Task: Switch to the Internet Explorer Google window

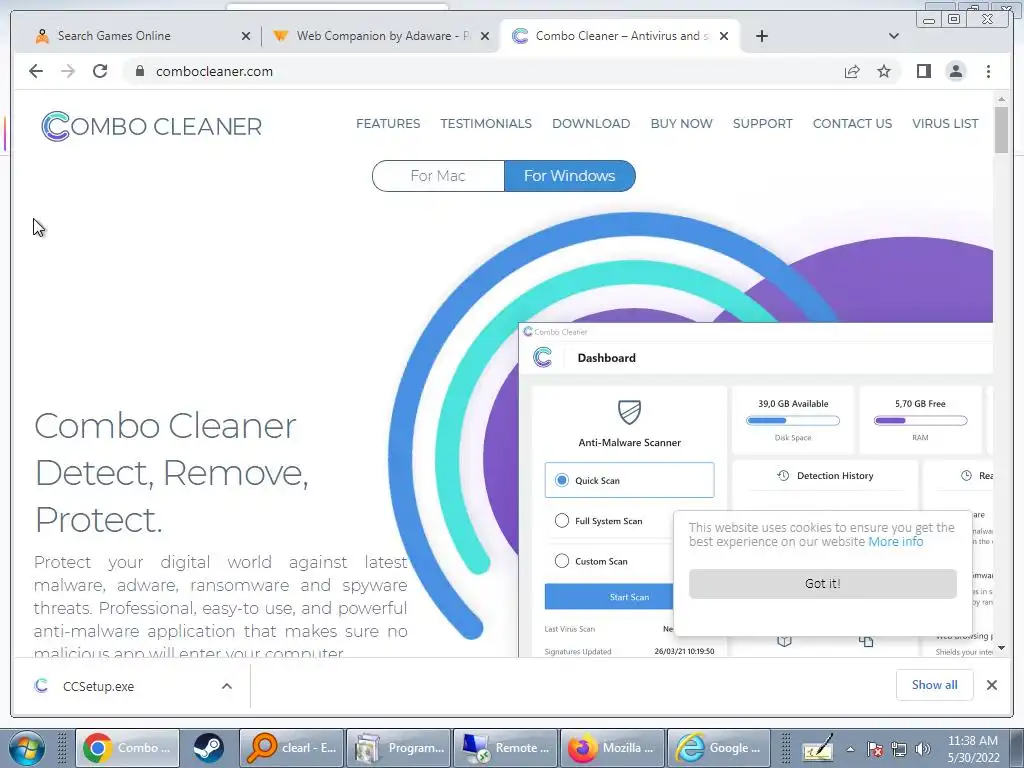Action: point(718,748)
